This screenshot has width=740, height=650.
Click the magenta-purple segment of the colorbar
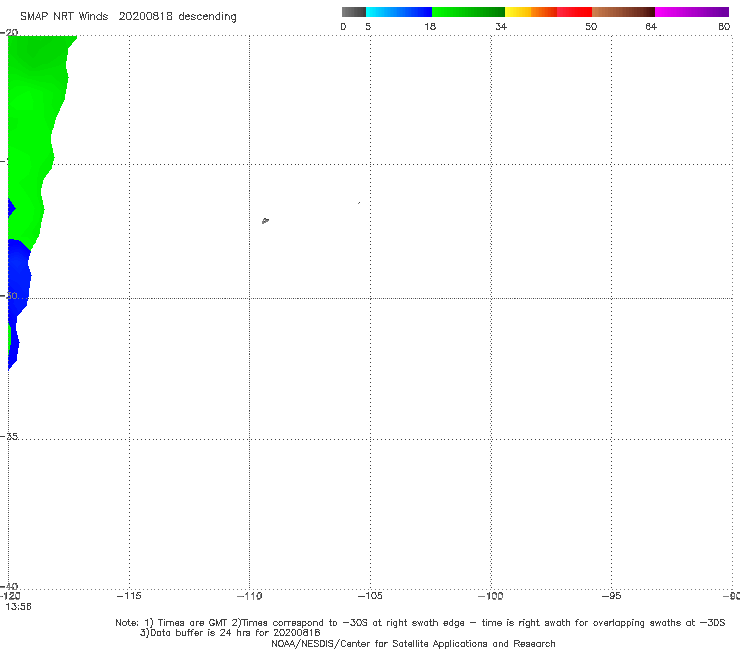(692, 12)
